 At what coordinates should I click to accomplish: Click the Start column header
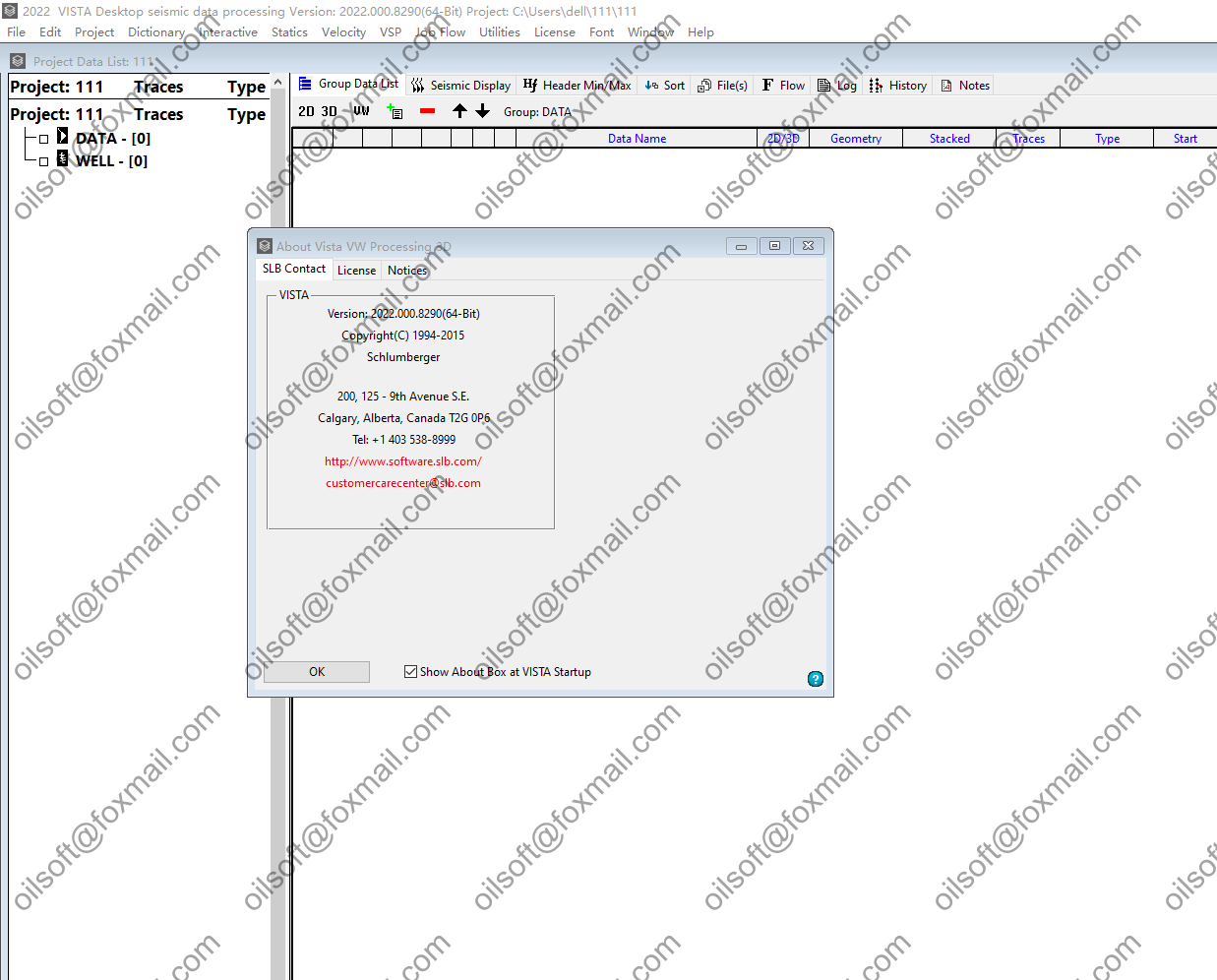(x=1186, y=139)
